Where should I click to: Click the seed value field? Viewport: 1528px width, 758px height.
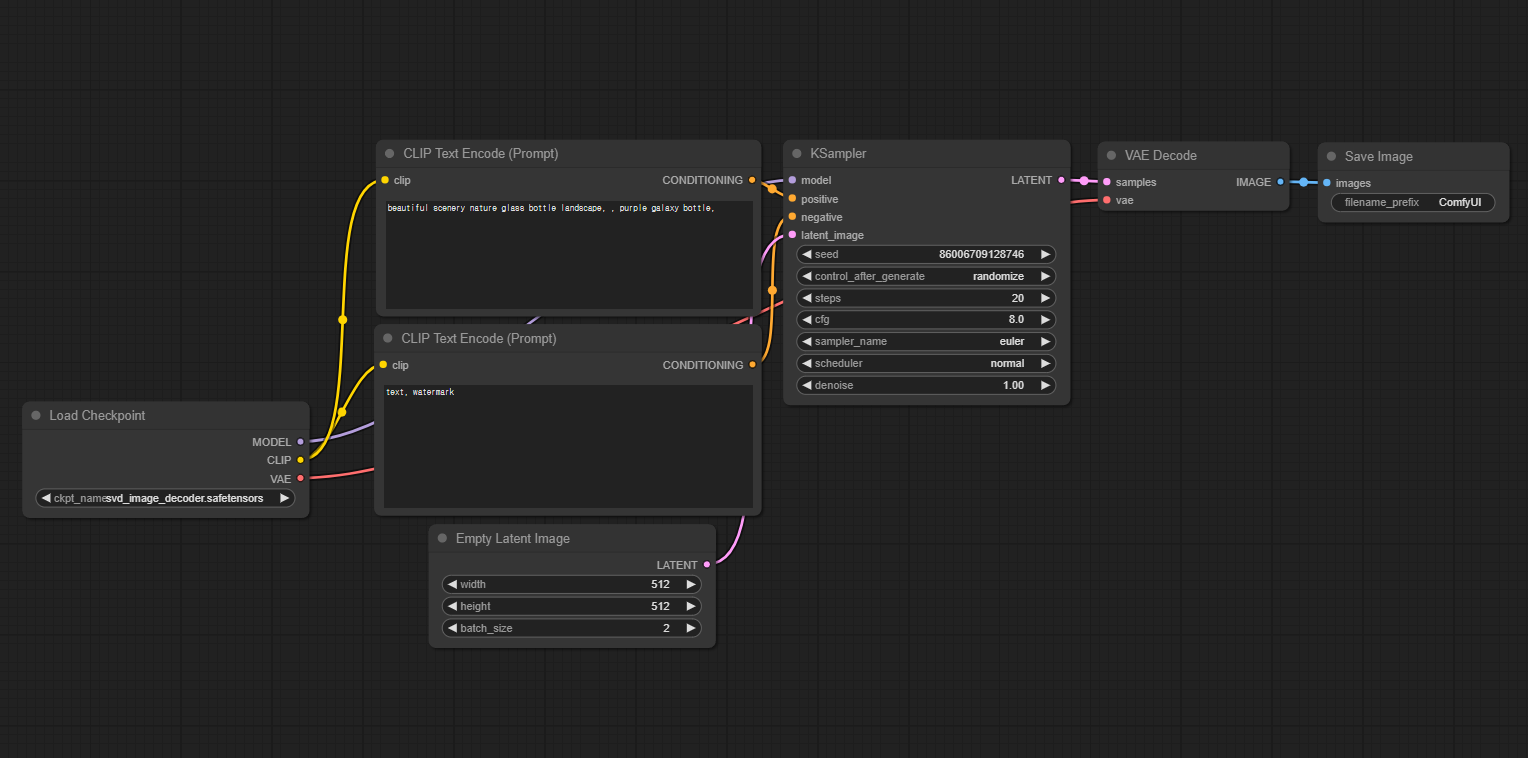926,254
